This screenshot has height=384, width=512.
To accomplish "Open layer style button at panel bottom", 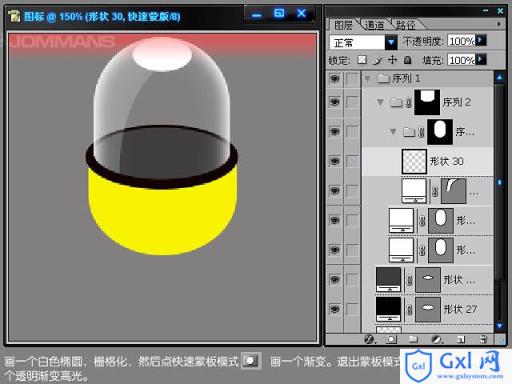I will 369,339.
